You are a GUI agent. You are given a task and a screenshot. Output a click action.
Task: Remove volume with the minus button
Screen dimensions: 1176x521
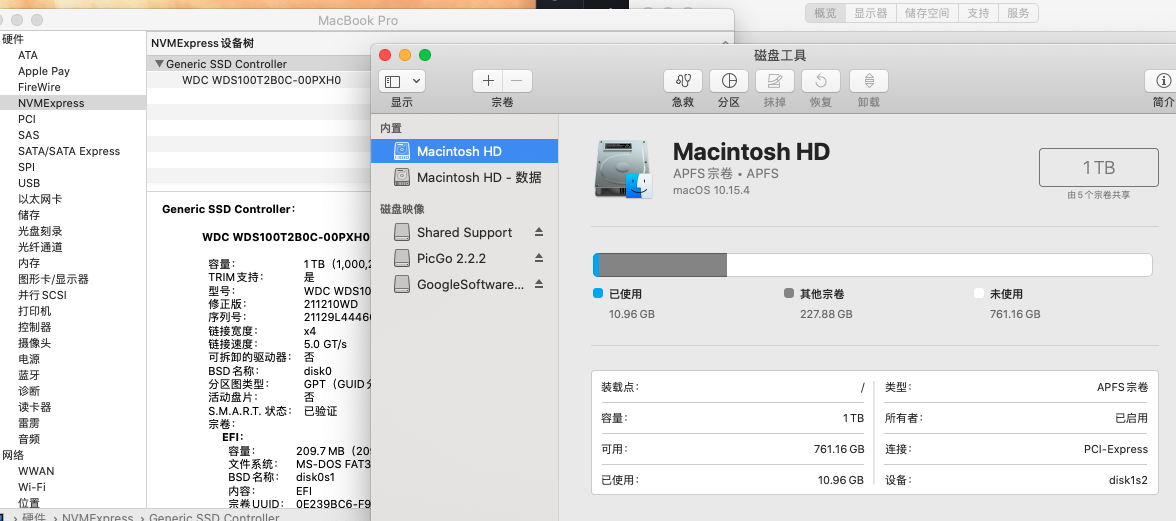point(518,81)
